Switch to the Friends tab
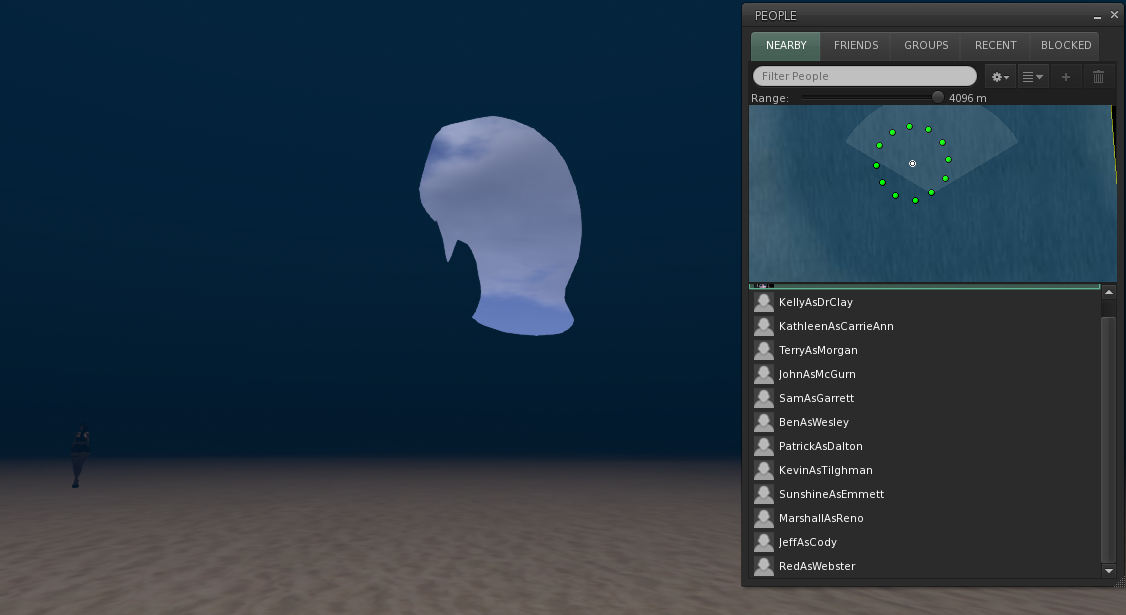Viewport: 1126px width, 615px height. coord(855,45)
